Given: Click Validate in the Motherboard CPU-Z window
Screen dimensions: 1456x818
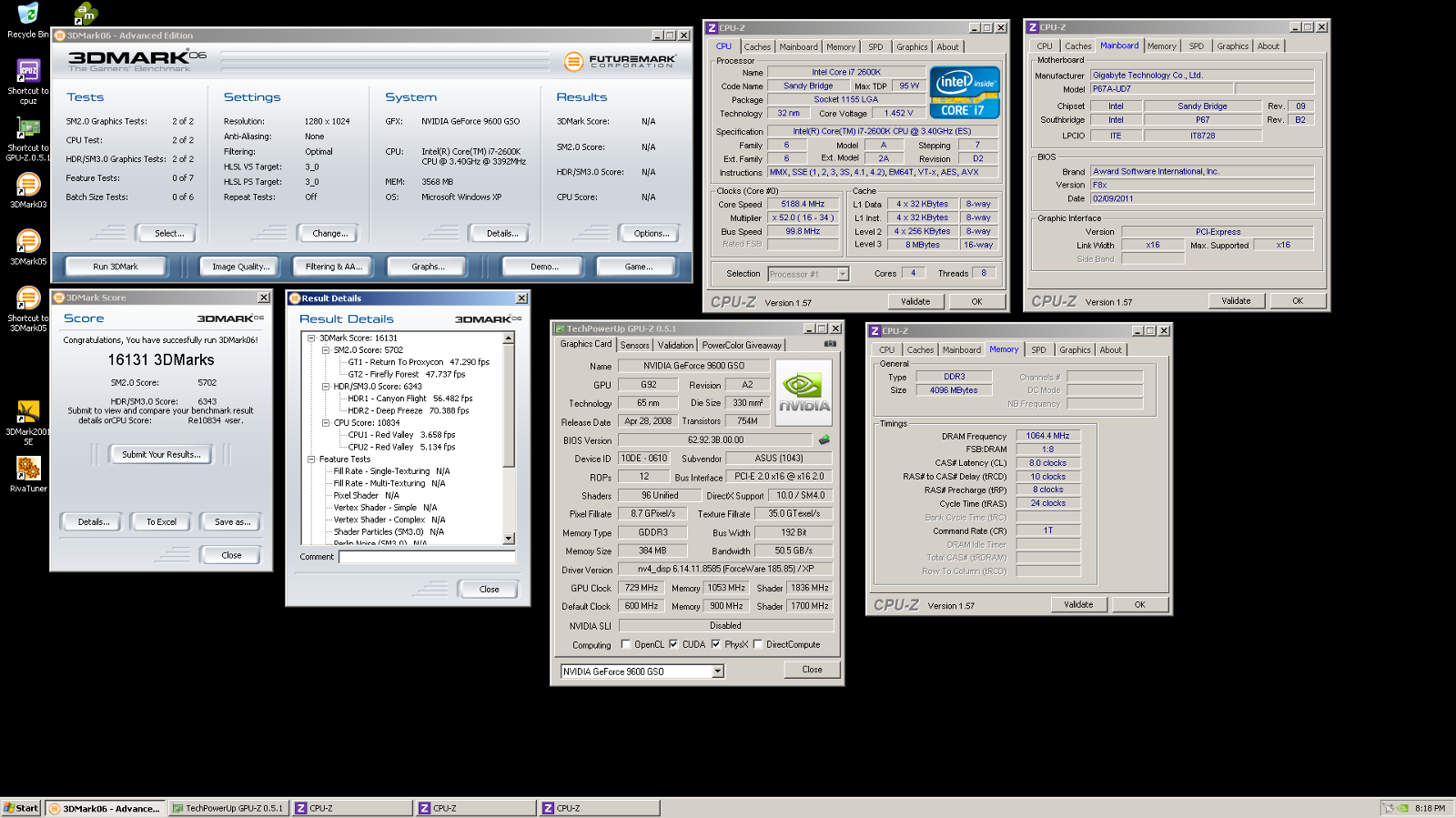Looking at the screenshot, I should pyautogui.click(x=1236, y=300).
